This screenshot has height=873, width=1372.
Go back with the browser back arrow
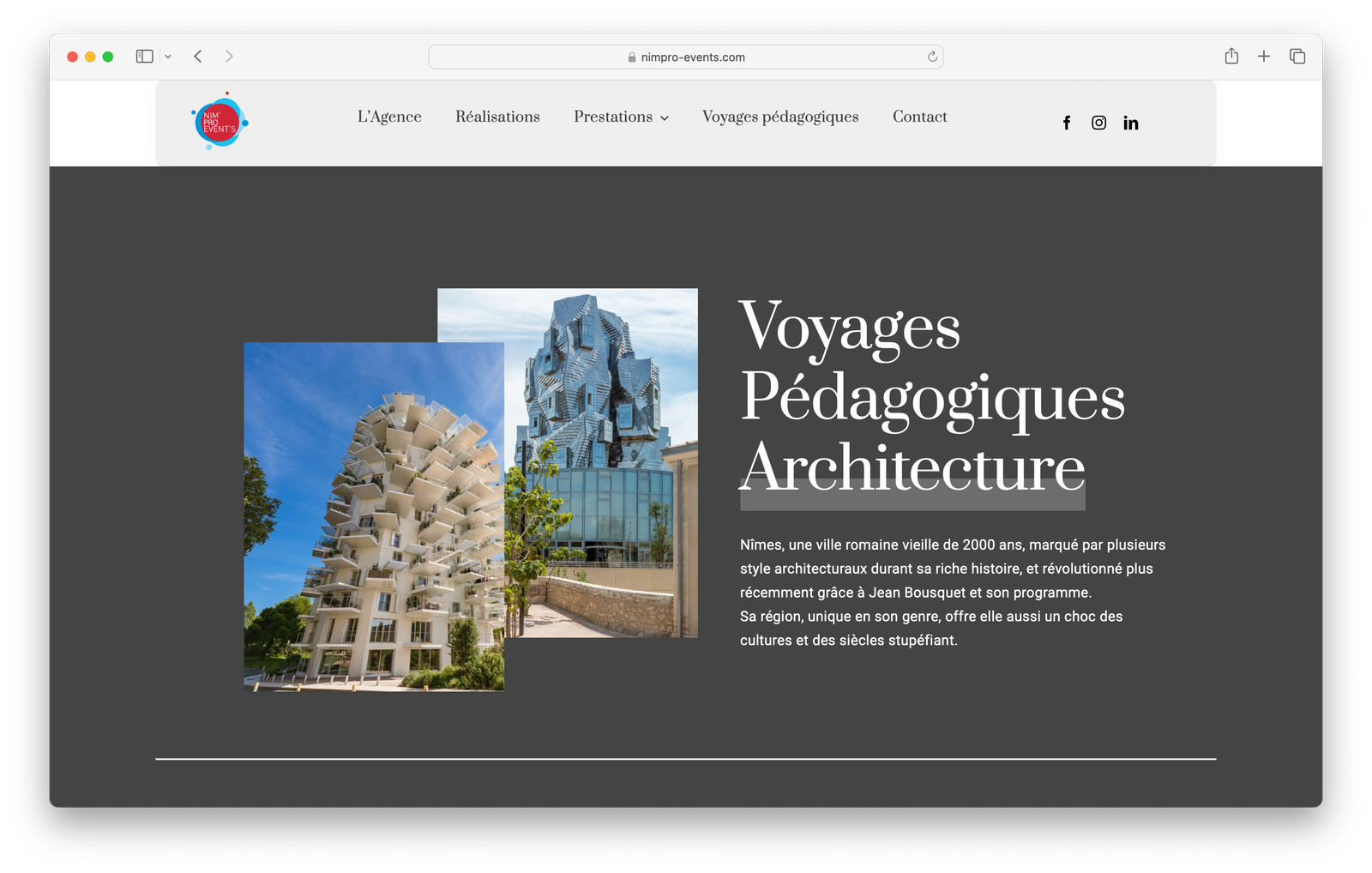tap(198, 57)
